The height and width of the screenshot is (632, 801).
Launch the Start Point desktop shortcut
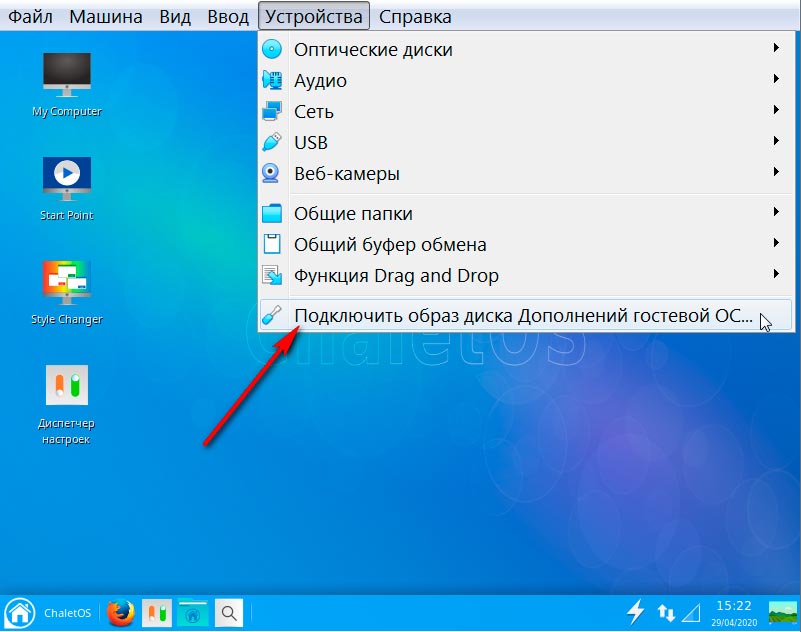coord(66,180)
